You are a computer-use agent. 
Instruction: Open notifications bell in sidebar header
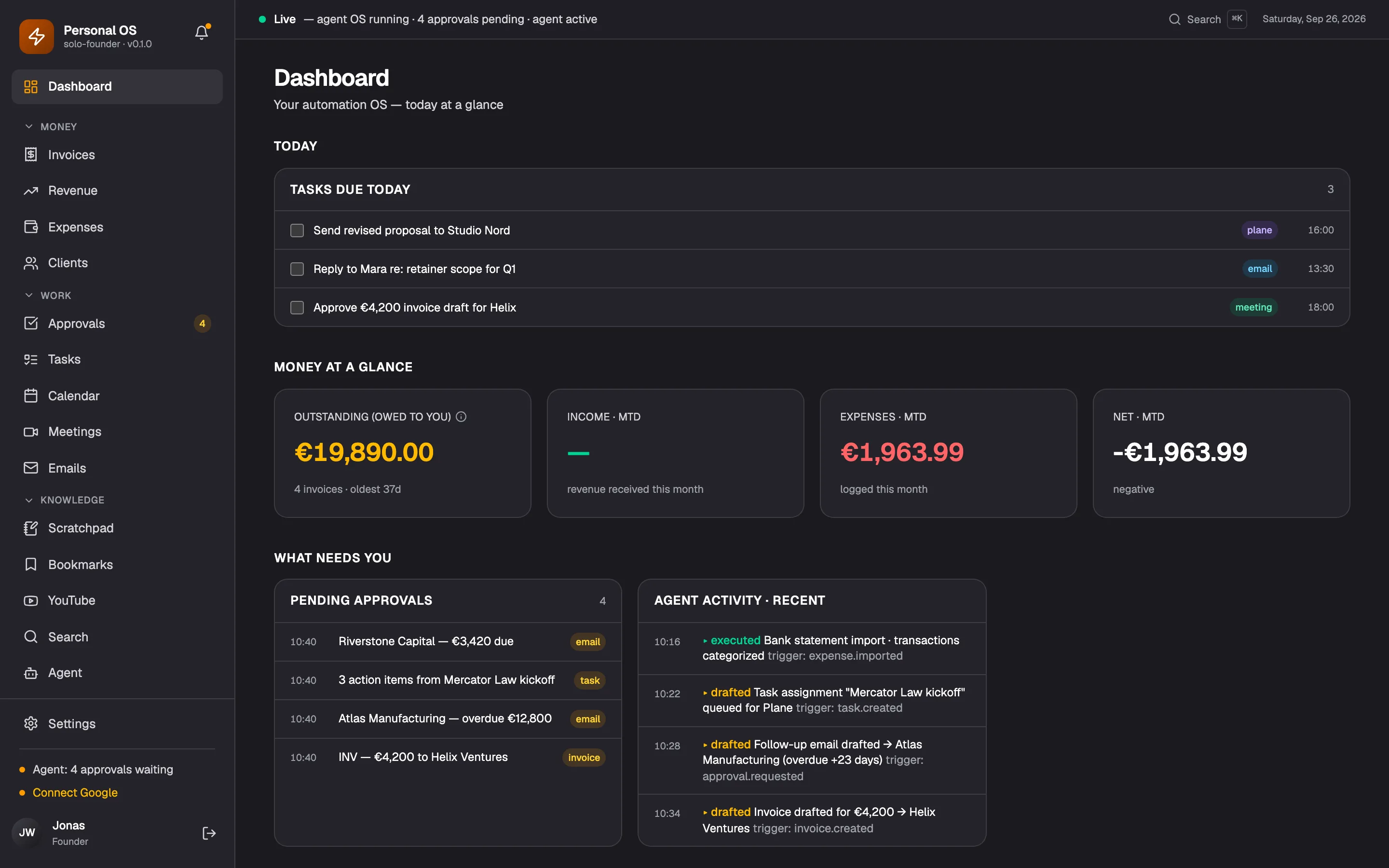202,33
